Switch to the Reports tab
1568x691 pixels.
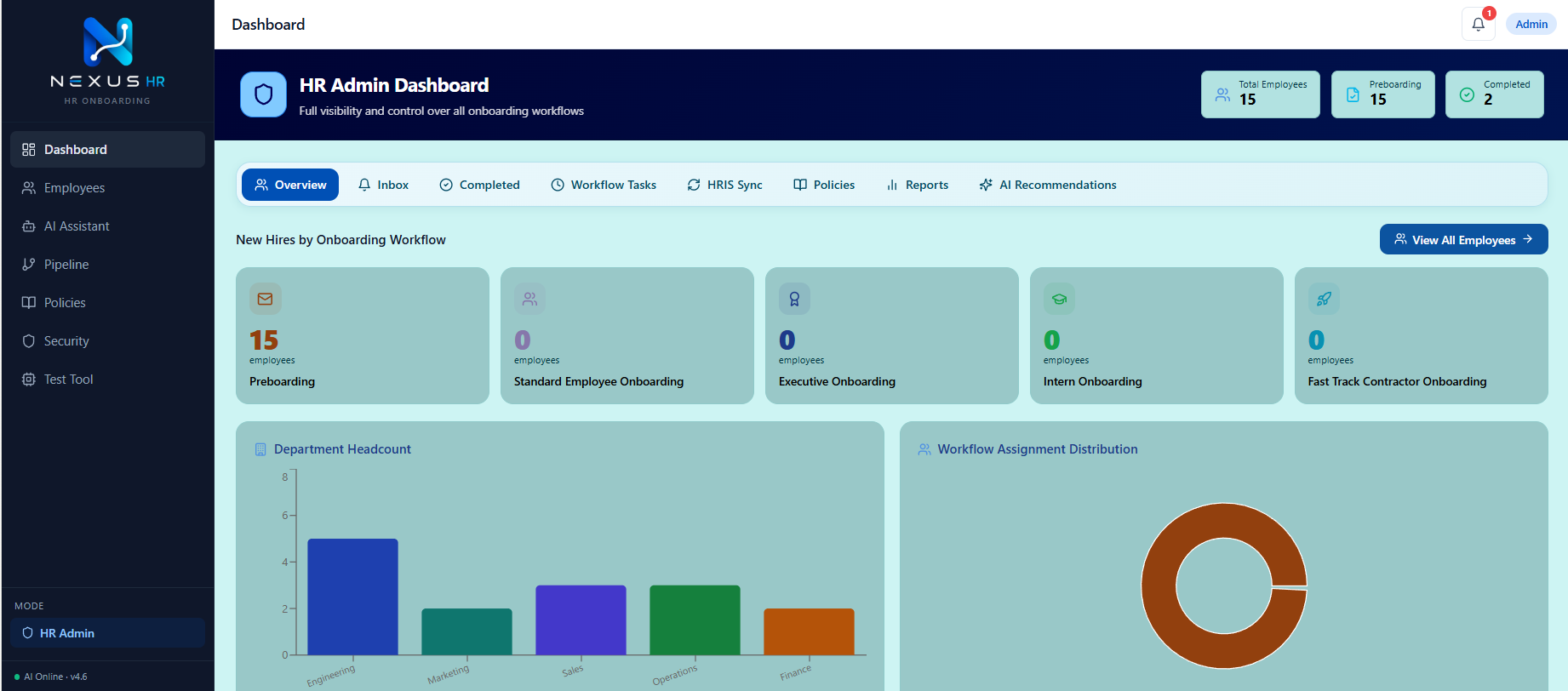(917, 185)
